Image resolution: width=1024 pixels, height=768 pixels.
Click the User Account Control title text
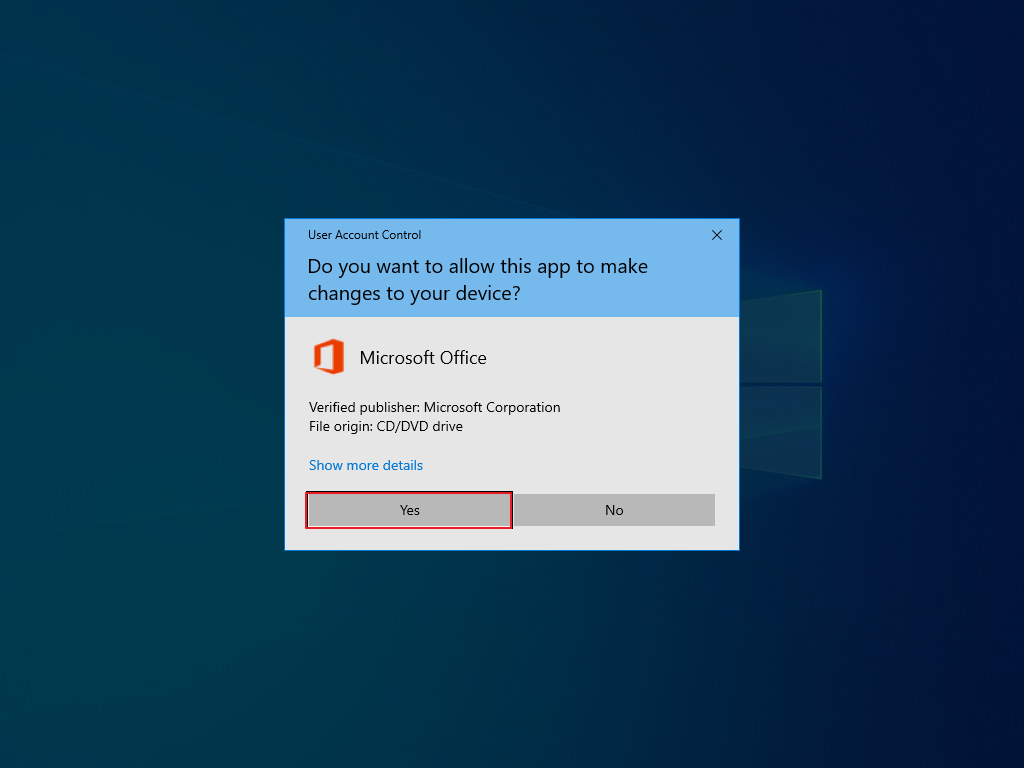pyautogui.click(x=364, y=235)
